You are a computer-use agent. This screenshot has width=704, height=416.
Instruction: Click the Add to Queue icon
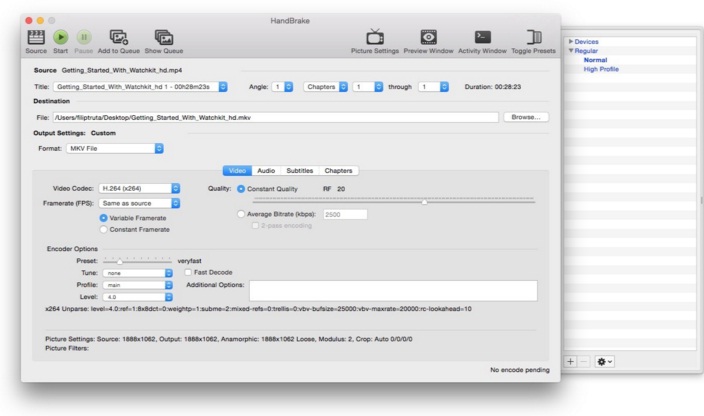pyautogui.click(x=119, y=37)
